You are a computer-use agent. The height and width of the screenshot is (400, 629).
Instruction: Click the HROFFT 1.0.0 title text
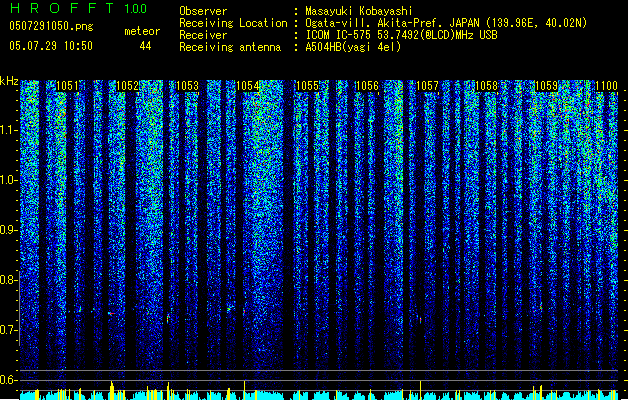[78, 8]
